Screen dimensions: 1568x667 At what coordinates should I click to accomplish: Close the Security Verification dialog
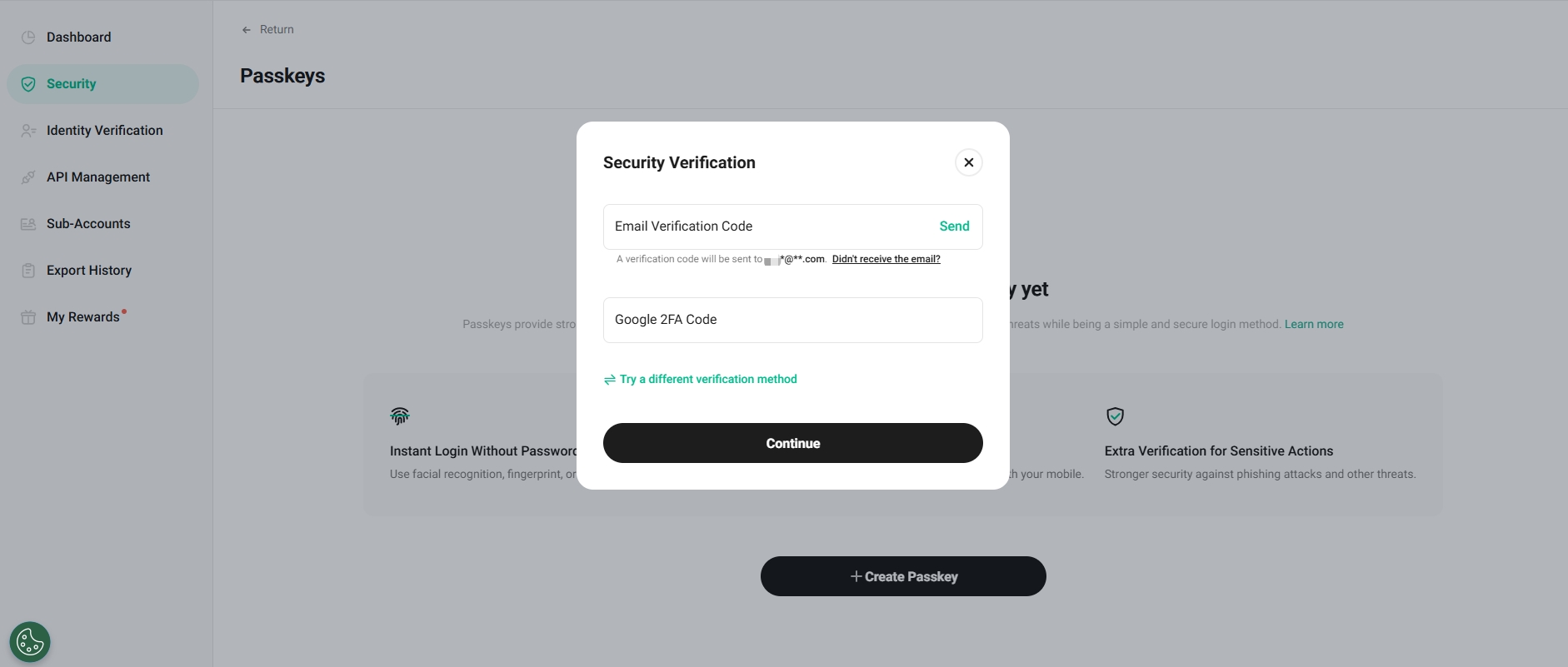968,162
